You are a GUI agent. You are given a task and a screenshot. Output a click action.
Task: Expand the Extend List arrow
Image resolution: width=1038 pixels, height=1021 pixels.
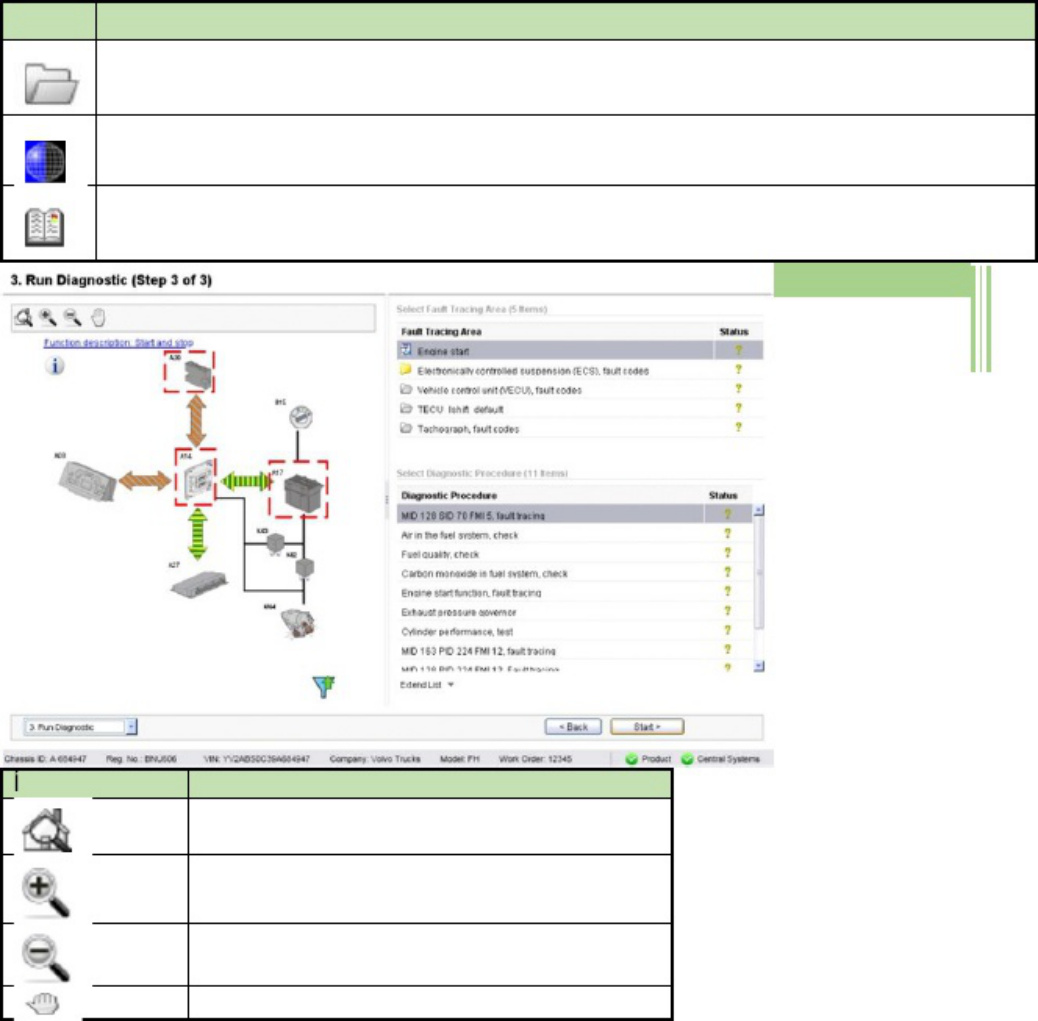tap(451, 685)
